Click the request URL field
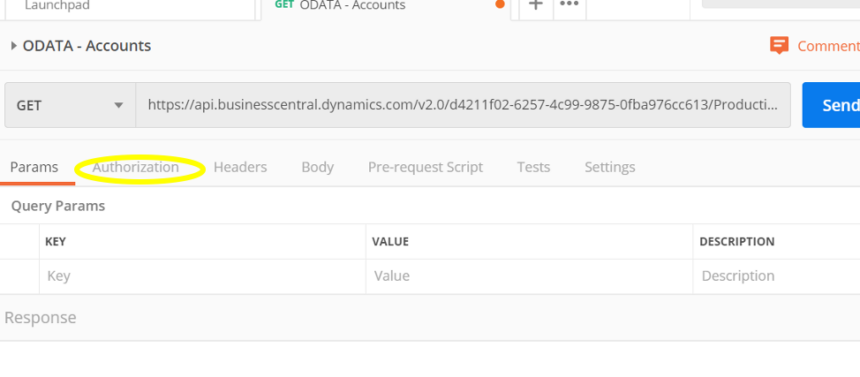Viewport: 860px width, 377px height. click(463, 105)
